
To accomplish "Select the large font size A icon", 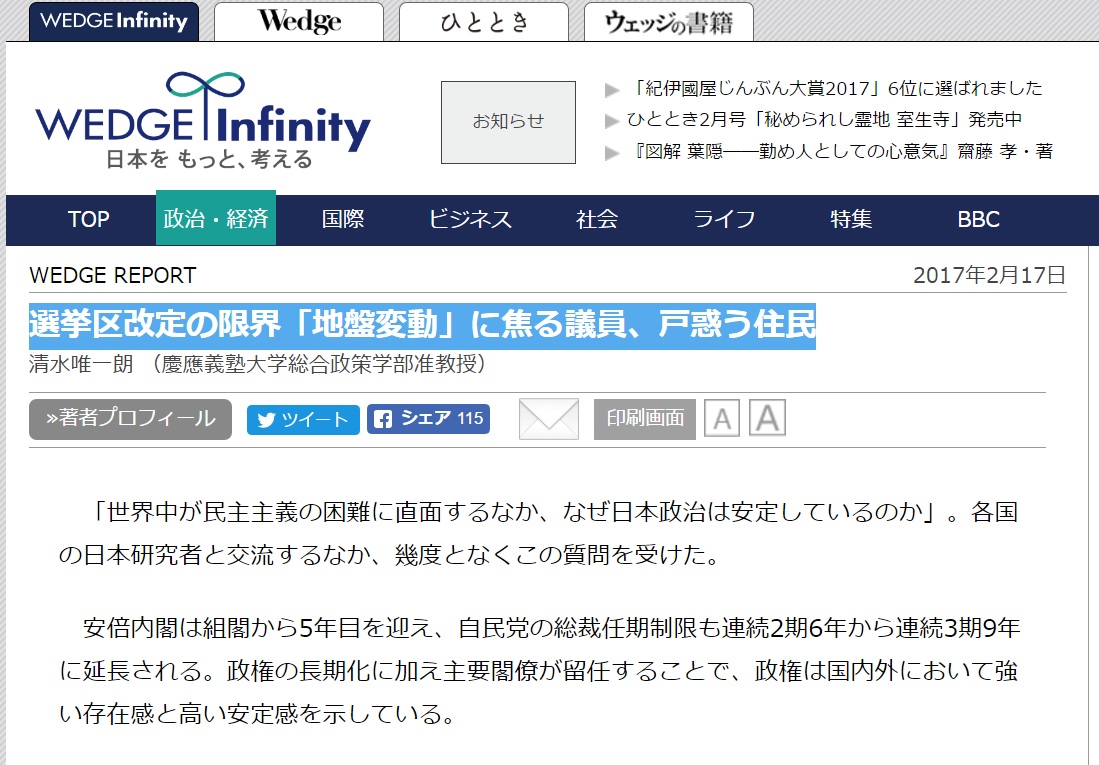I will [x=767, y=418].
